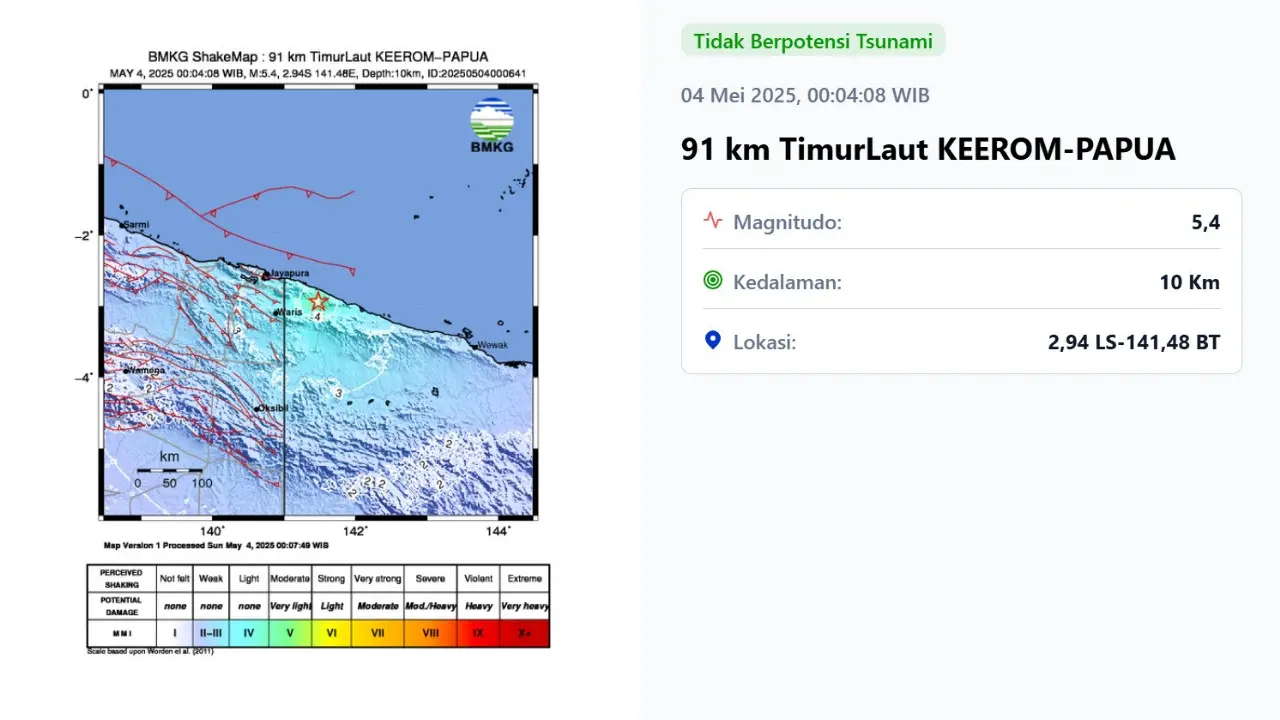Click the MMI V green legend swatch
1280x720 pixels.
pos(290,633)
